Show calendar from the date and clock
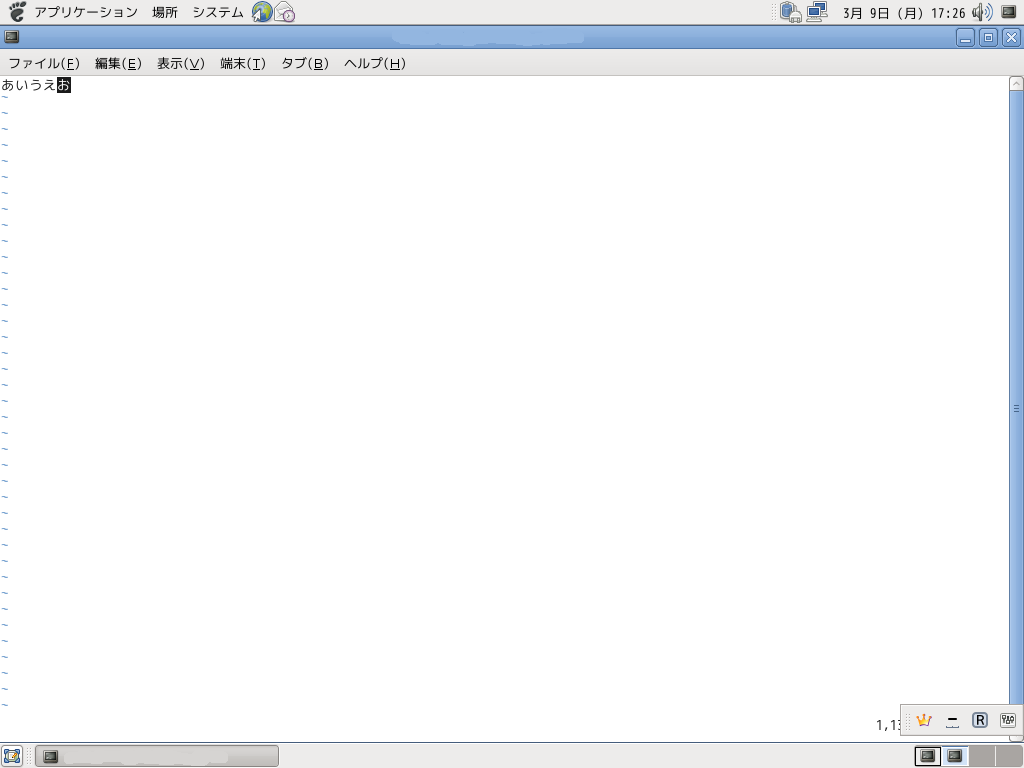 (x=903, y=13)
